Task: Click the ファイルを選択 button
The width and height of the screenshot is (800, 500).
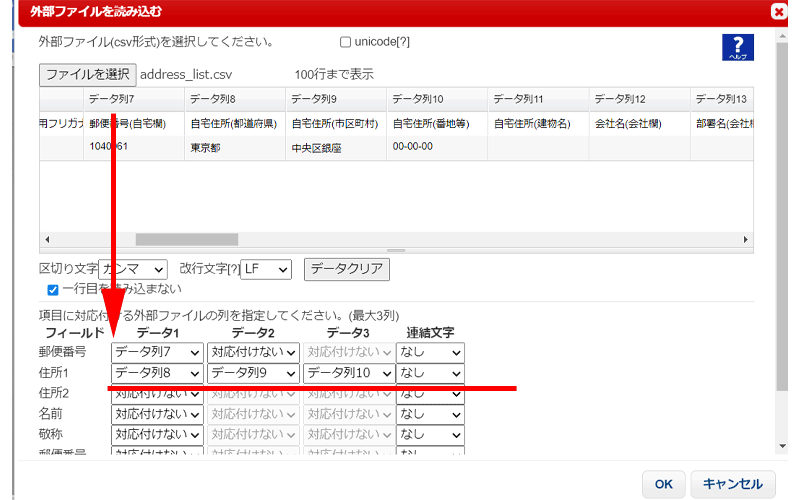Action: 88,74
